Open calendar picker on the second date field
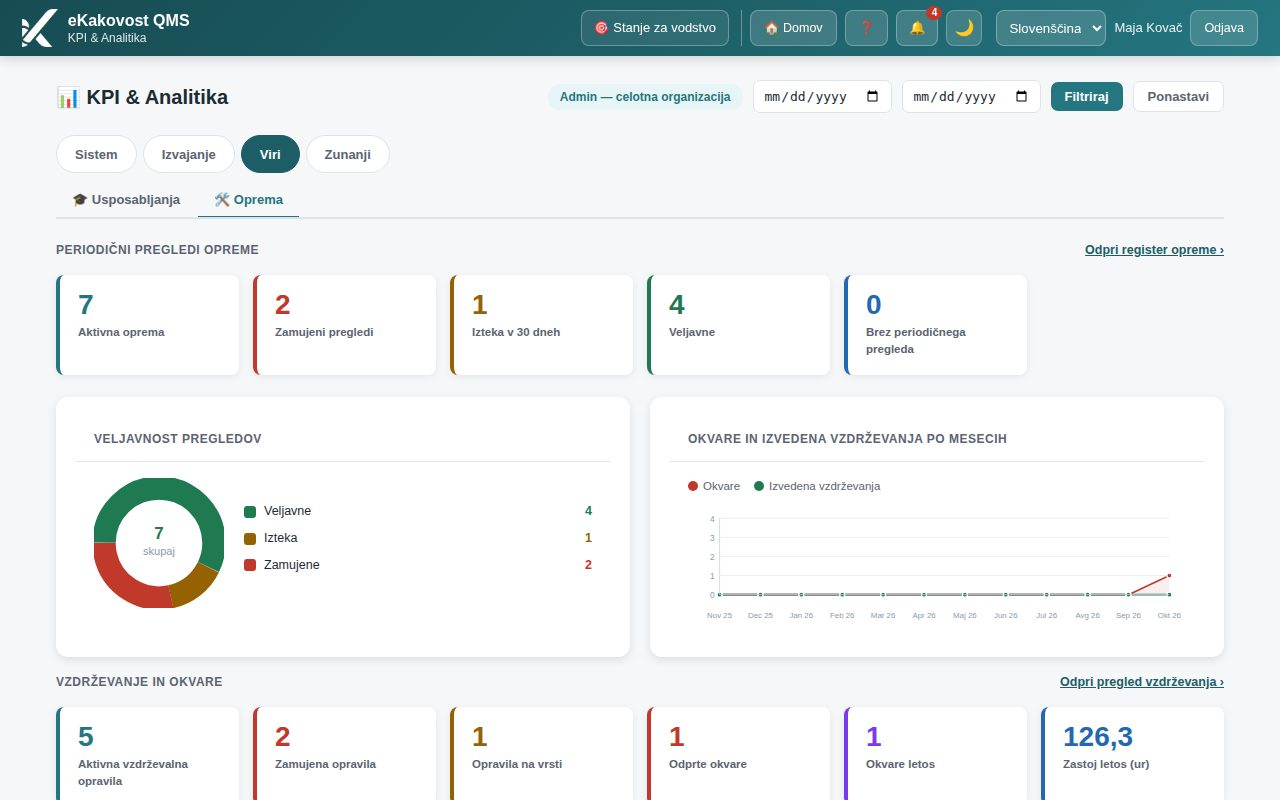1280x800 pixels. (x=1021, y=97)
